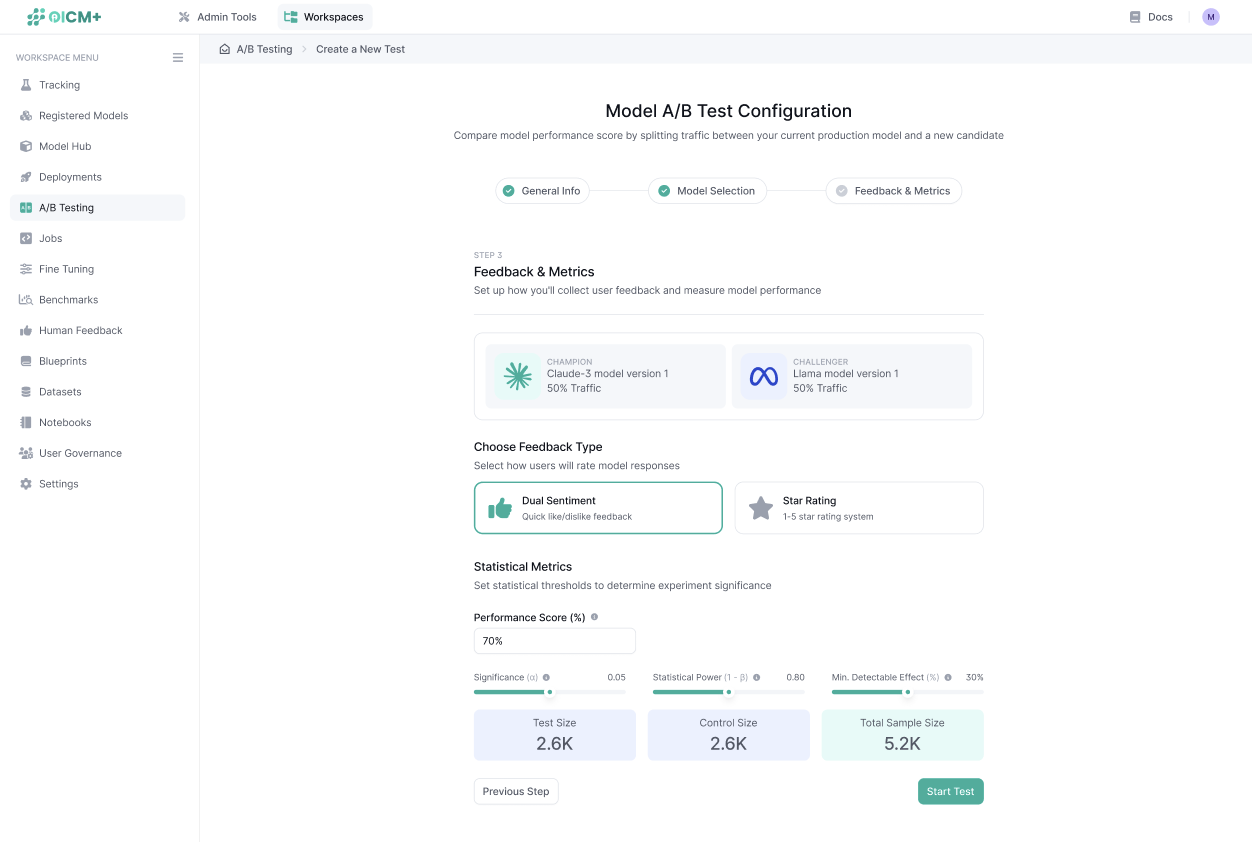Open the user avatar menu
The height and width of the screenshot is (842, 1252).
pyautogui.click(x=1210, y=17)
